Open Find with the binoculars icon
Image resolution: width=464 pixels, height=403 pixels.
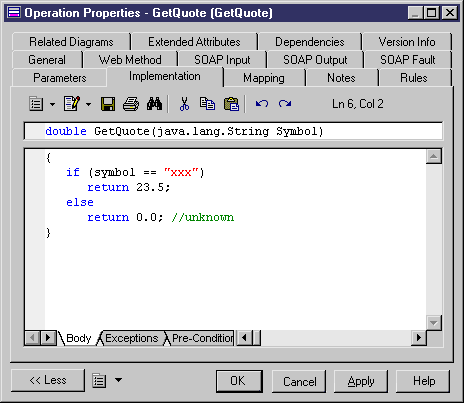pos(154,104)
